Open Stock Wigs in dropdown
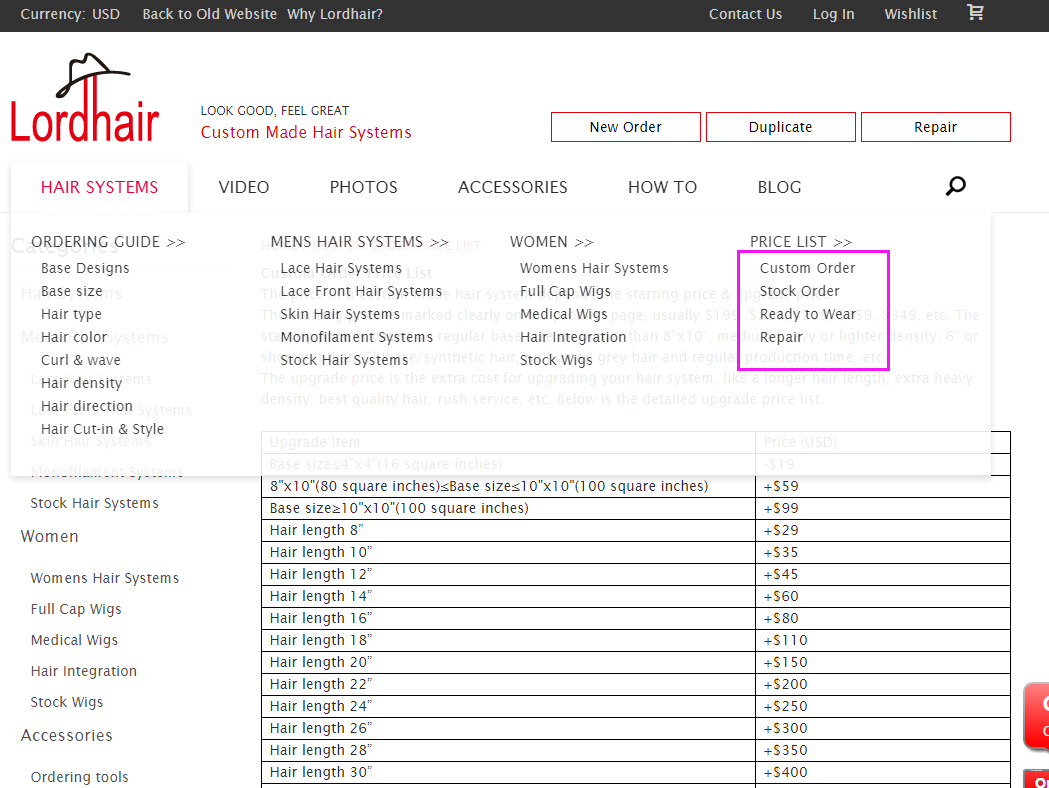 click(x=556, y=360)
